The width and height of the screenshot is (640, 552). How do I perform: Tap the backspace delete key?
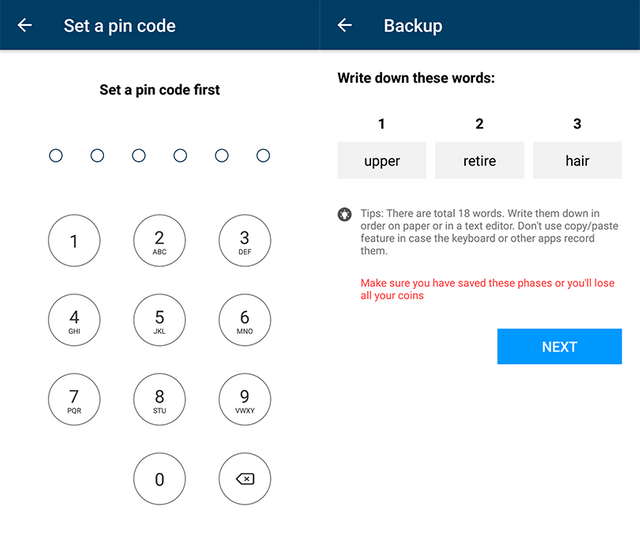245,479
